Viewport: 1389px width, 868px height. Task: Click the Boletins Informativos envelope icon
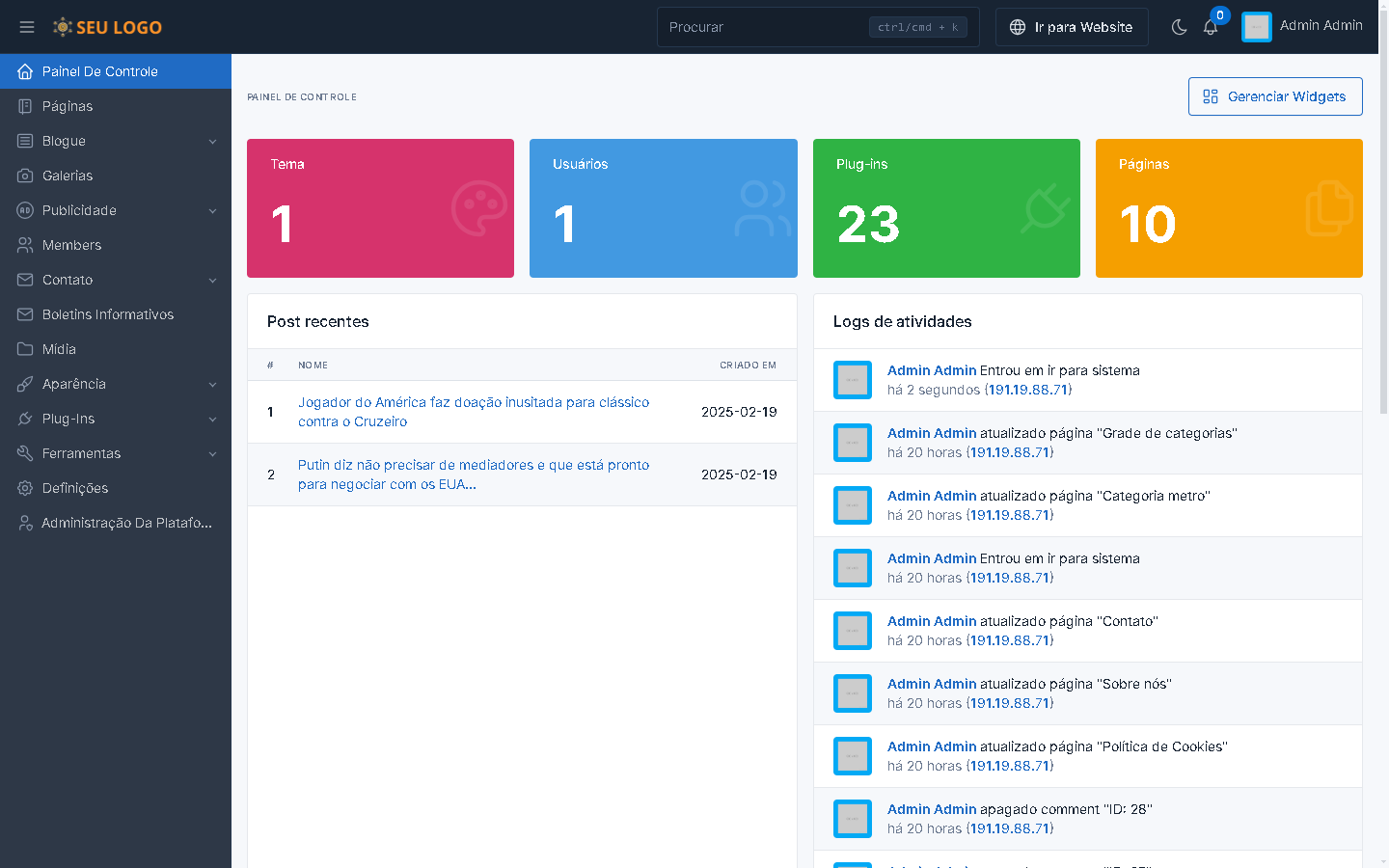pos(25,314)
